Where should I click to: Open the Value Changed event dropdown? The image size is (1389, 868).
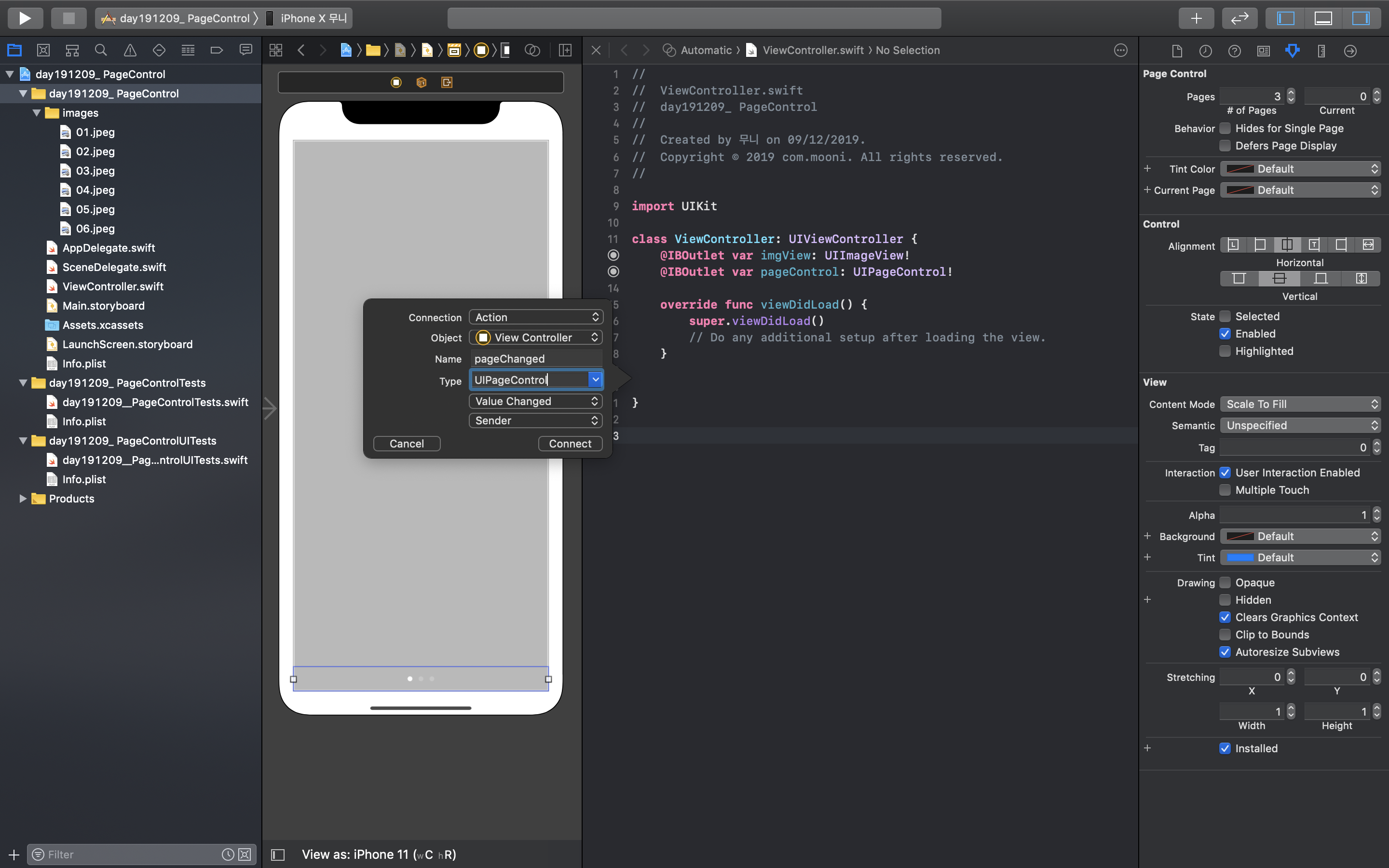[x=535, y=401]
